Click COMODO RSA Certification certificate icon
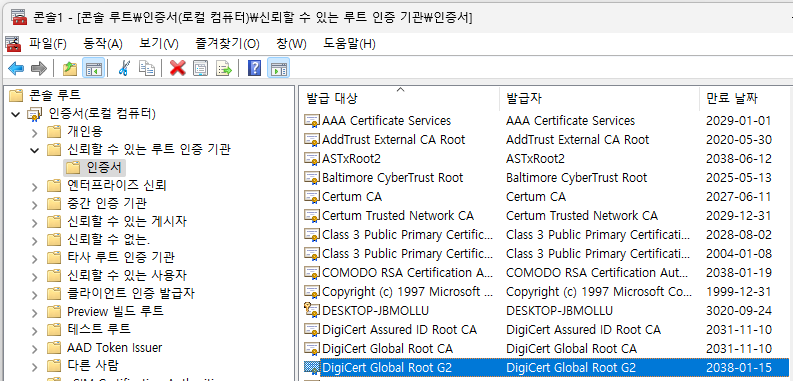This screenshot has height=381, width=793. coord(312,273)
